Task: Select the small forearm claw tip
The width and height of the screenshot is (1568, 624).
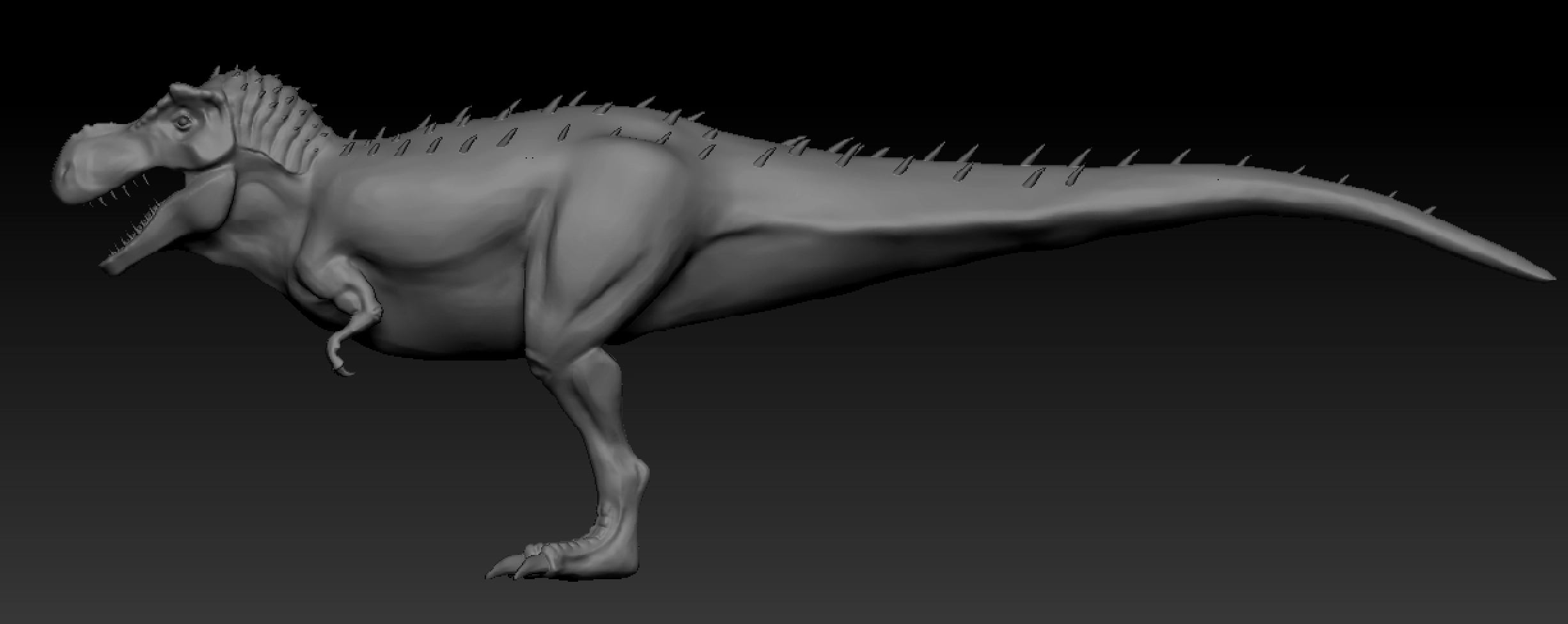Action: [349, 372]
